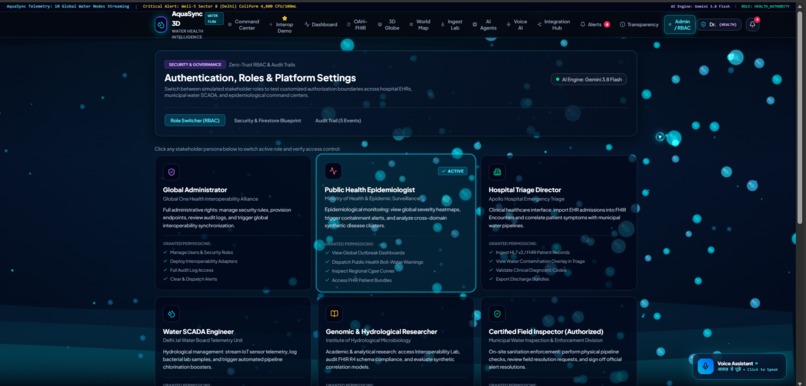
Task: Click the gold star above Interop Demo
Action: coord(284,18)
